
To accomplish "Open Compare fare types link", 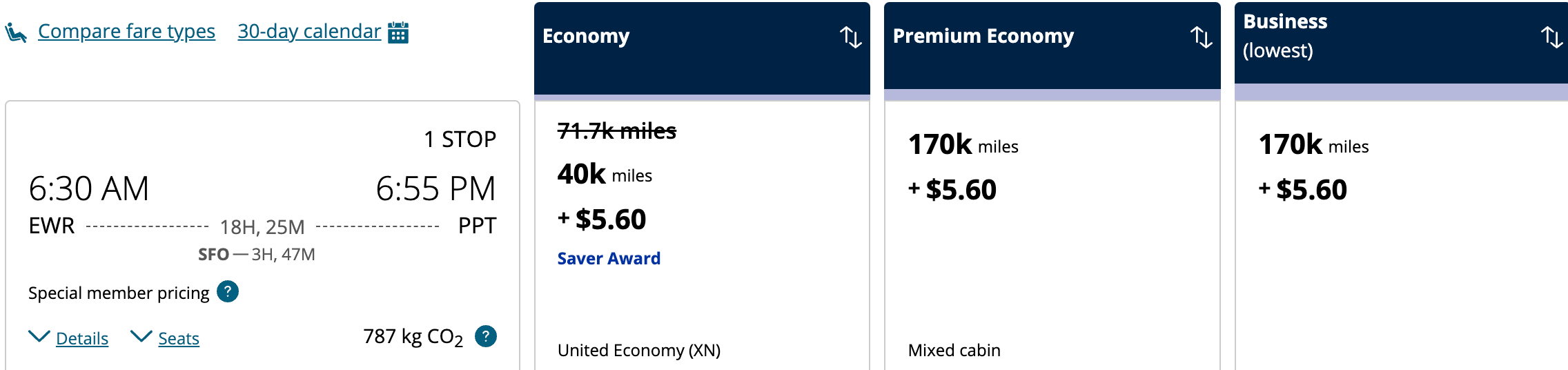I will coord(126,31).
